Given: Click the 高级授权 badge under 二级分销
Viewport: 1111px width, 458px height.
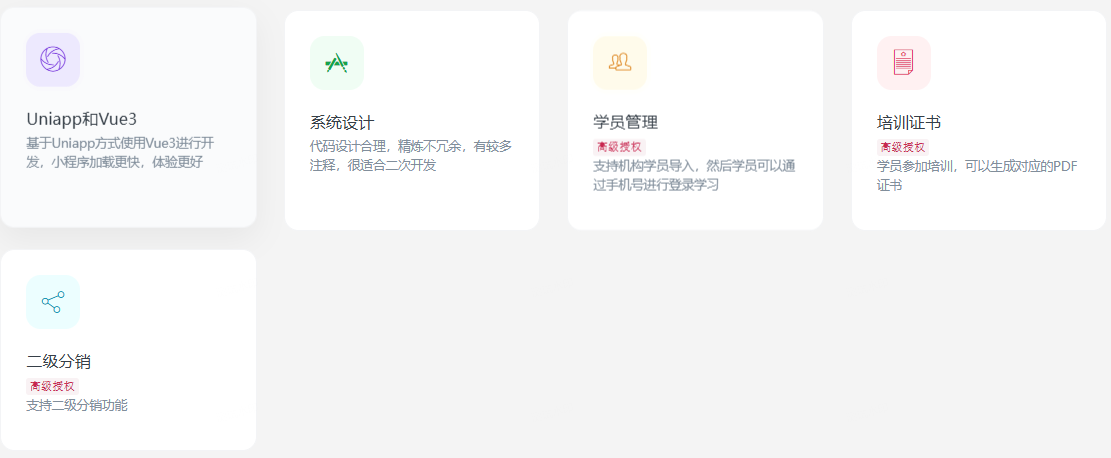Looking at the screenshot, I should [x=52, y=386].
